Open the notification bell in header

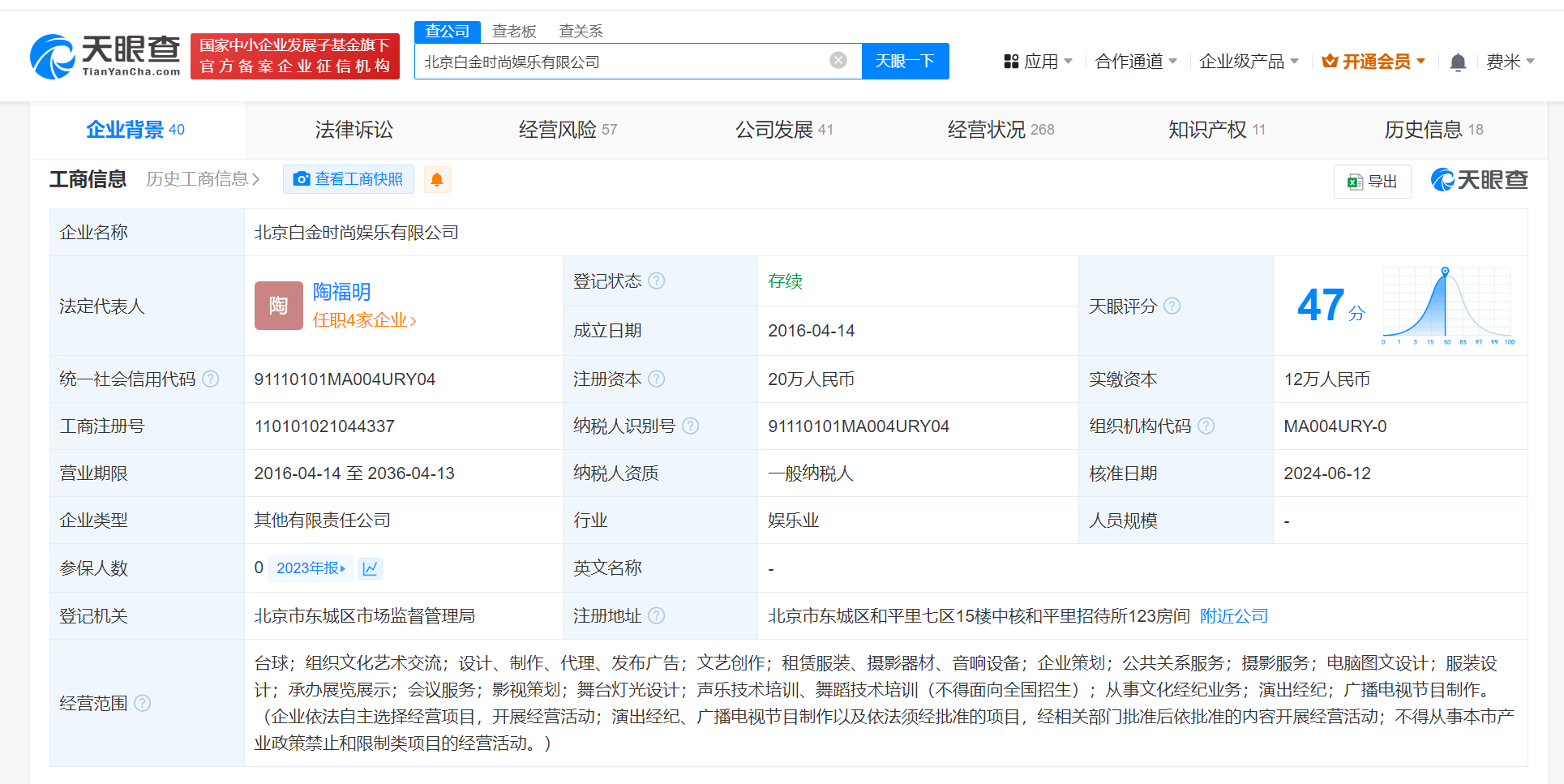pyautogui.click(x=1458, y=62)
